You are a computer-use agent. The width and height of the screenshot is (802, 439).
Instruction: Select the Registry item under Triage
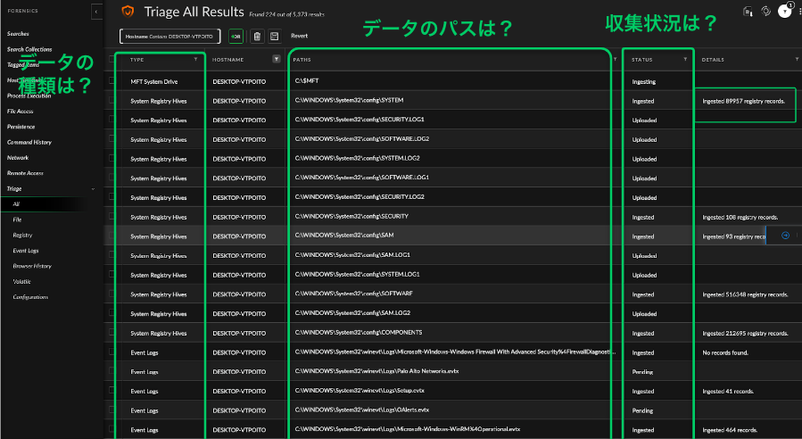pos(23,235)
